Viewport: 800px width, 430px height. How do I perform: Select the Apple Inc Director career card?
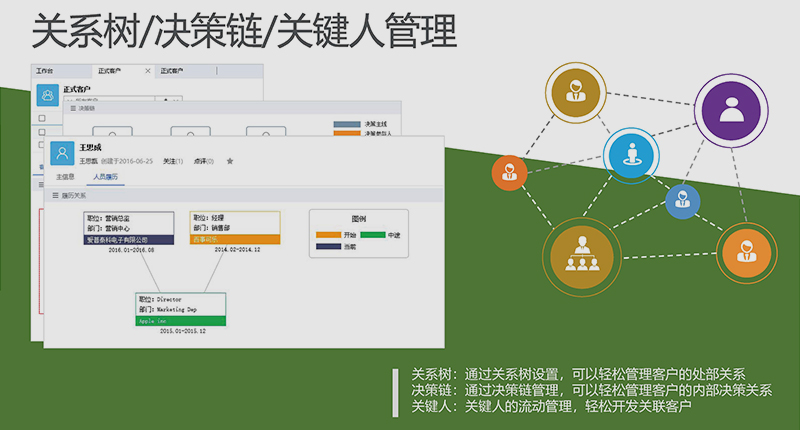pos(180,309)
